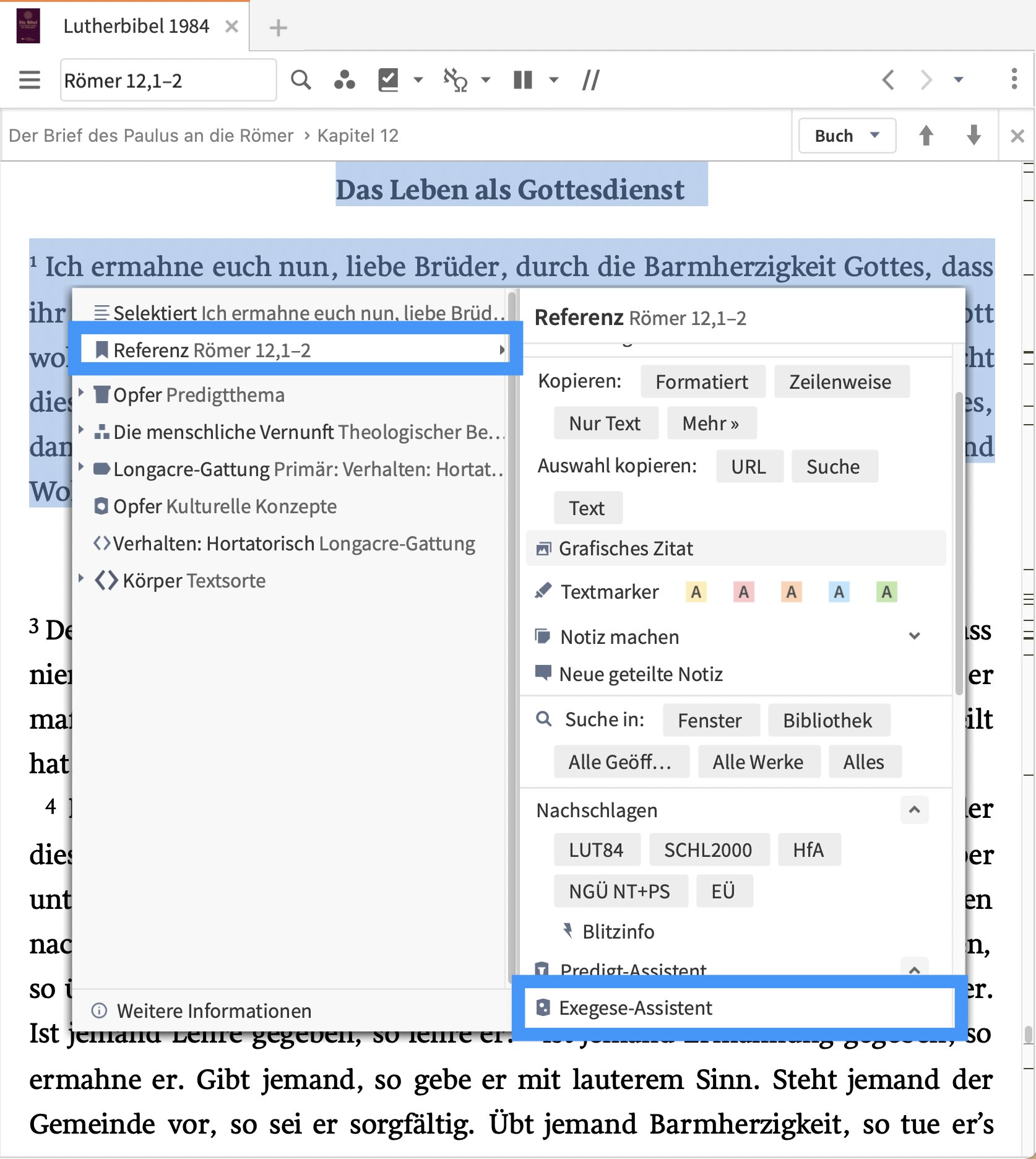Select the Selektiert context menu entry
This screenshot has width=1036, height=1159.
pos(299,313)
